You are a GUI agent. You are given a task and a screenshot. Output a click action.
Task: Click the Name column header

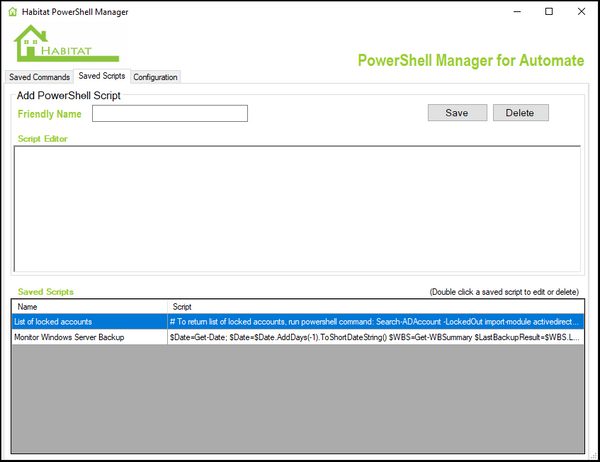[x=90, y=307]
